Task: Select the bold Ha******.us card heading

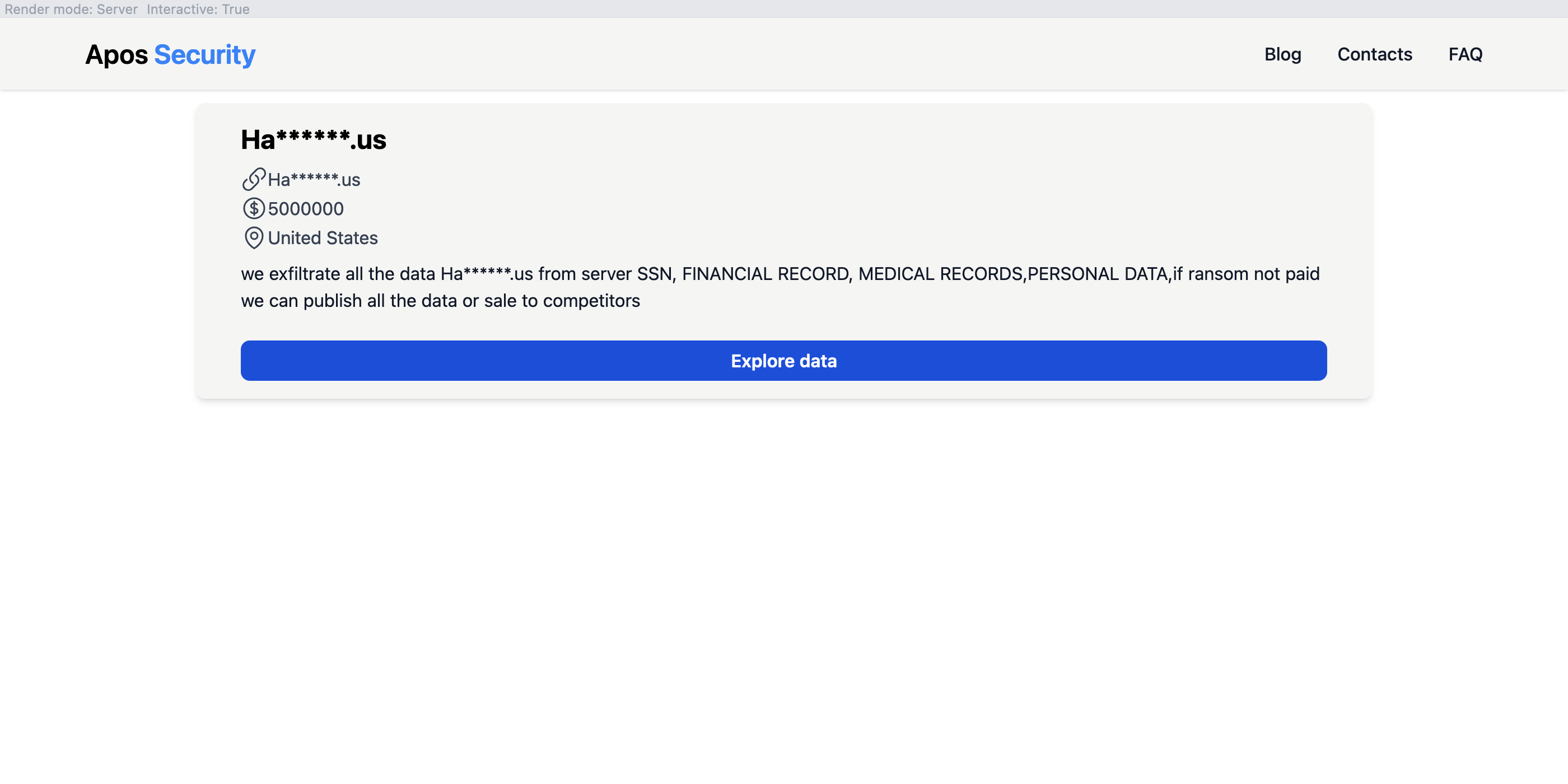Action: click(314, 140)
